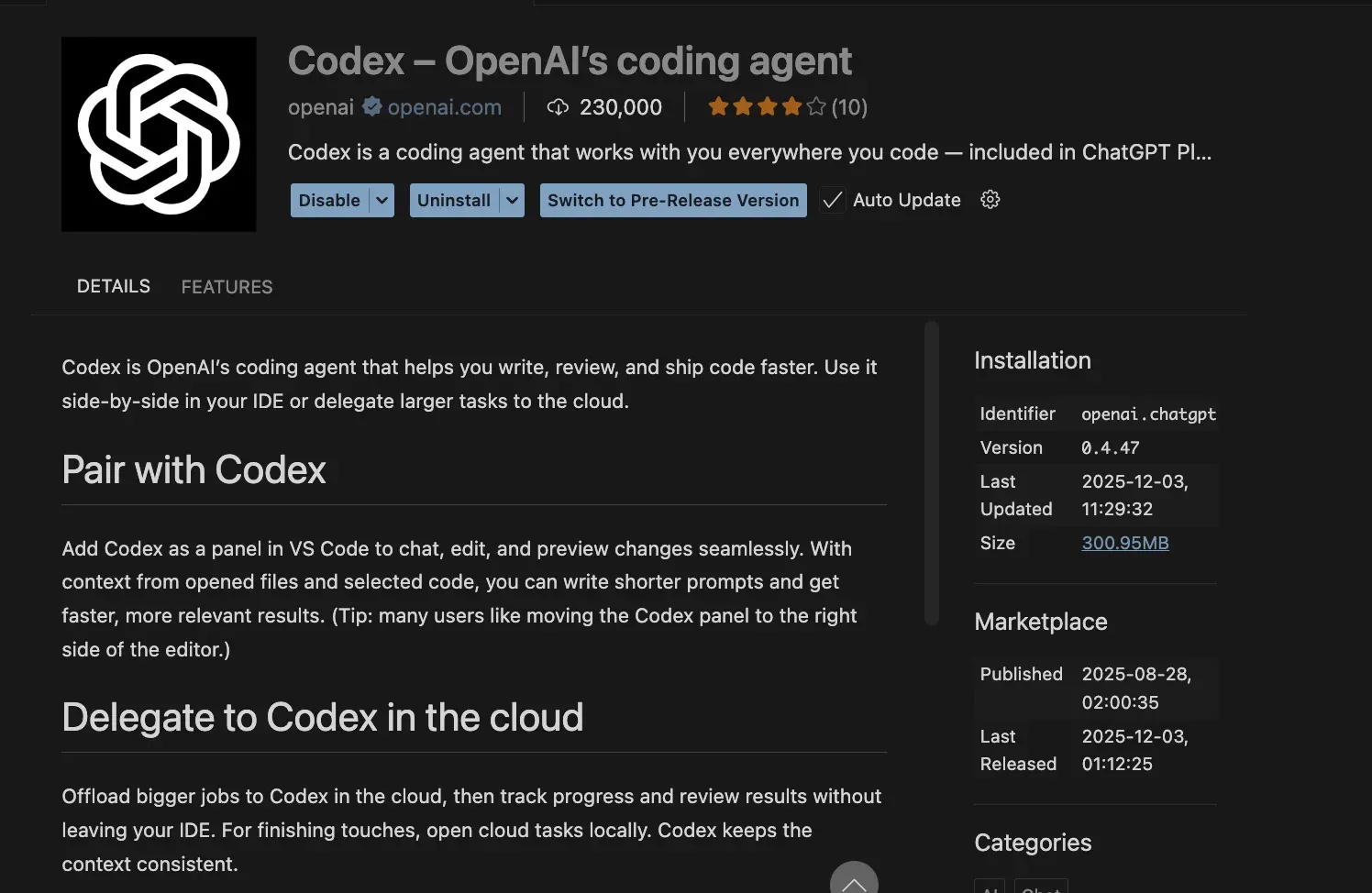The width and height of the screenshot is (1372, 893).
Task: Toggle the Auto Update checkbox
Action: pyautogui.click(x=832, y=201)
